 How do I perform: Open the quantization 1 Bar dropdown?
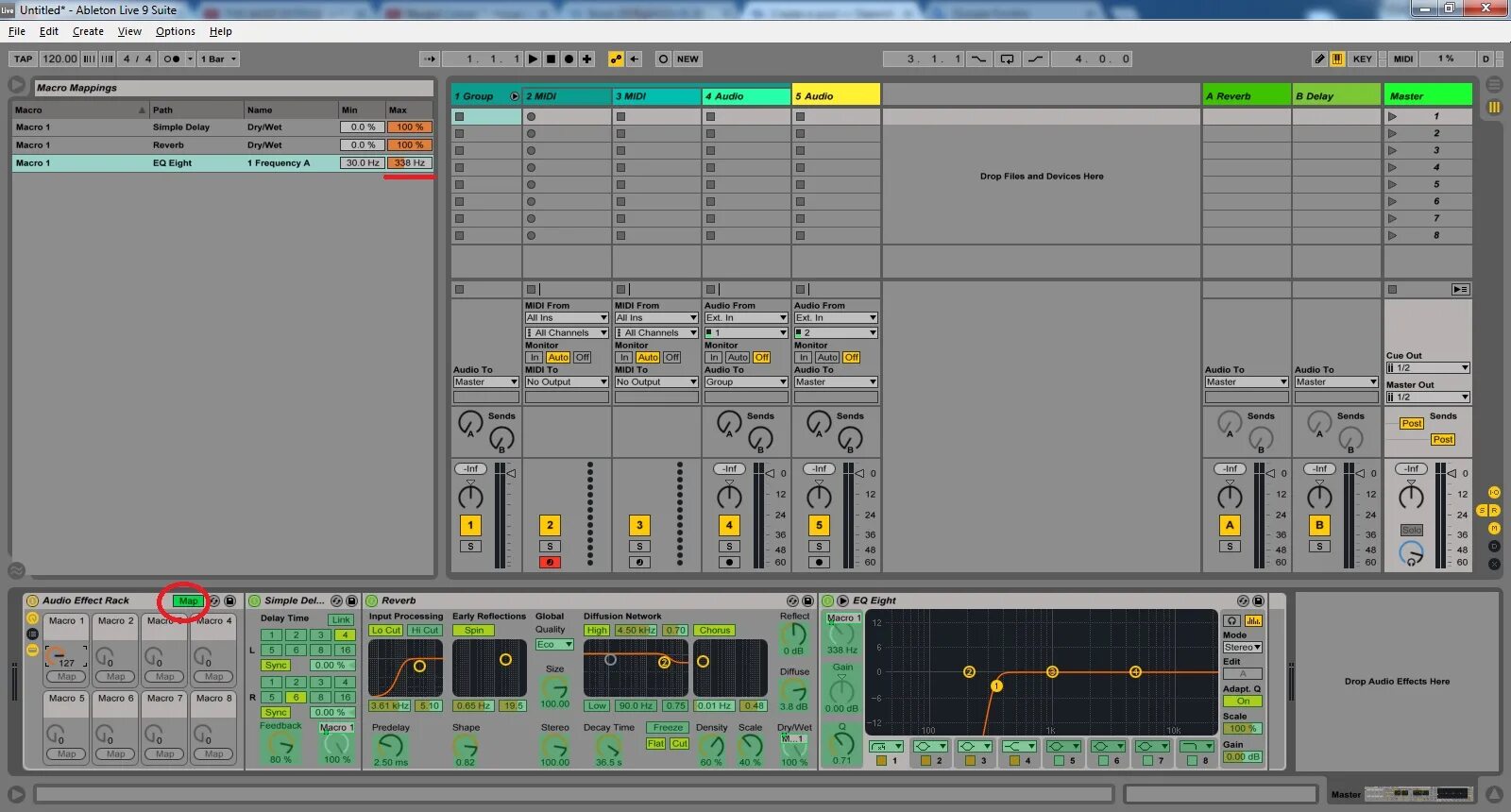219,59
